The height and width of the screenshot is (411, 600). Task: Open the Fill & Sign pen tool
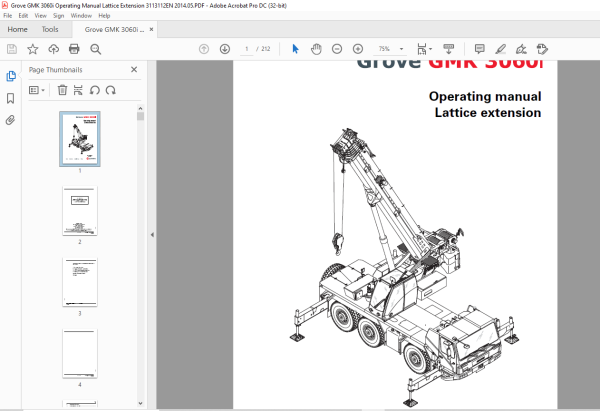click(x=521, y=49)
